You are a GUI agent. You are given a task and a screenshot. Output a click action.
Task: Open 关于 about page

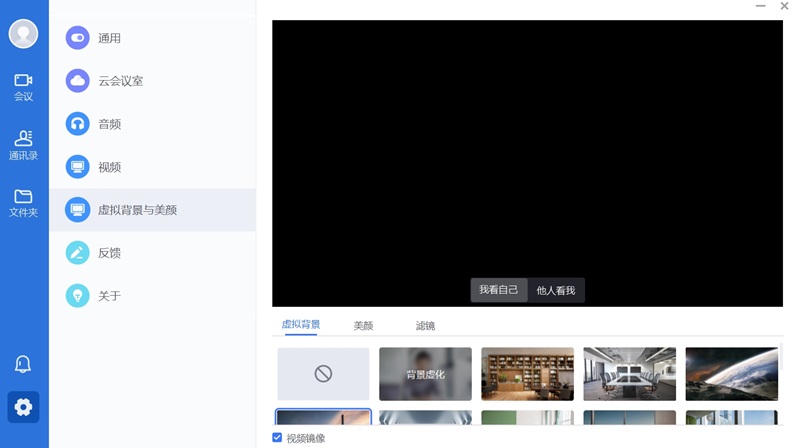[x=109, y=296]
